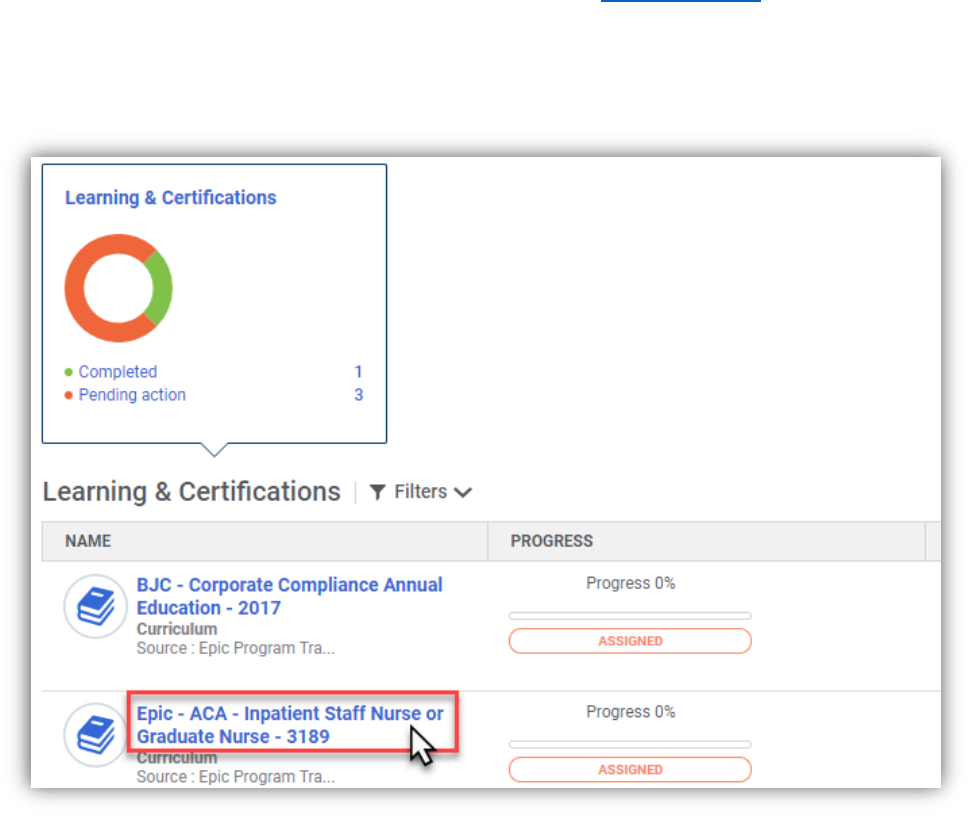Click the chevron next to Filters
The width and height of the screenshot is (972, 818).
(x=463, y=493)
